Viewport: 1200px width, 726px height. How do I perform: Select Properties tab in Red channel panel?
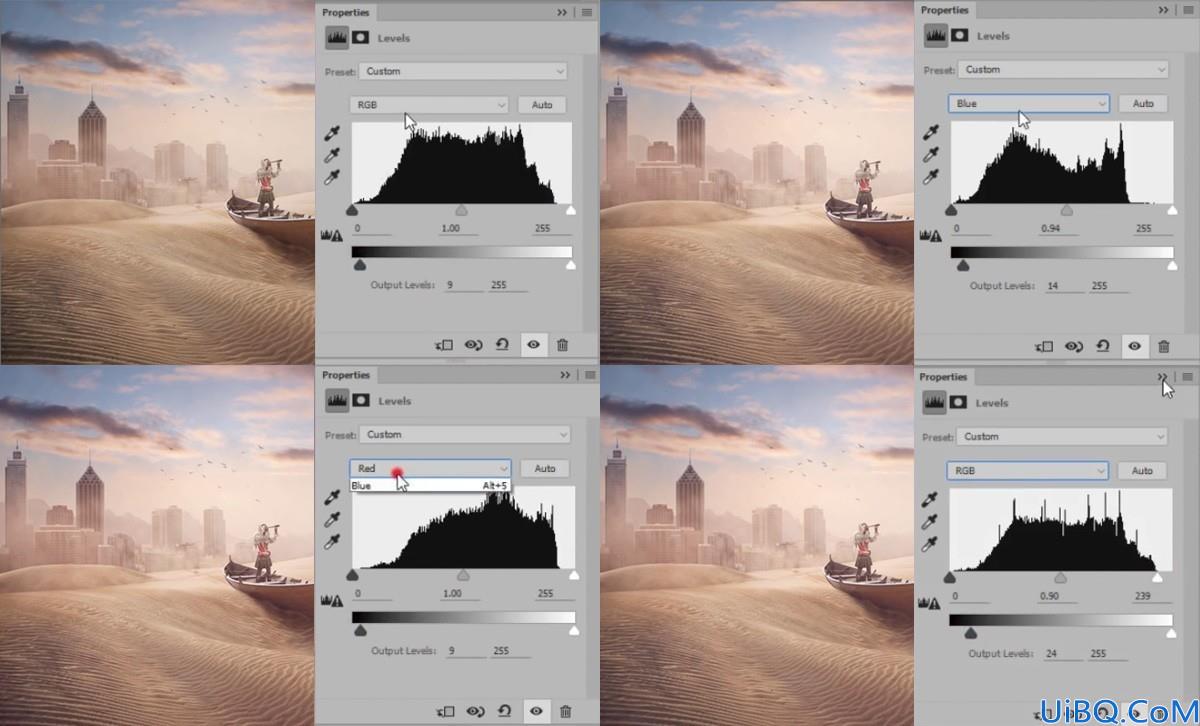pos(346,375)
